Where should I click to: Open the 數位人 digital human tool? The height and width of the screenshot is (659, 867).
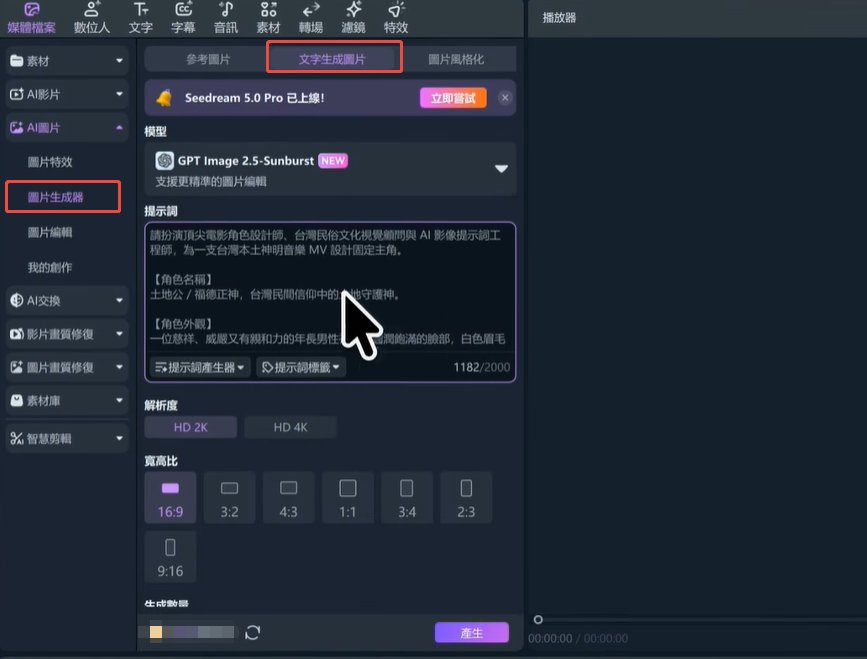(92, 18)
